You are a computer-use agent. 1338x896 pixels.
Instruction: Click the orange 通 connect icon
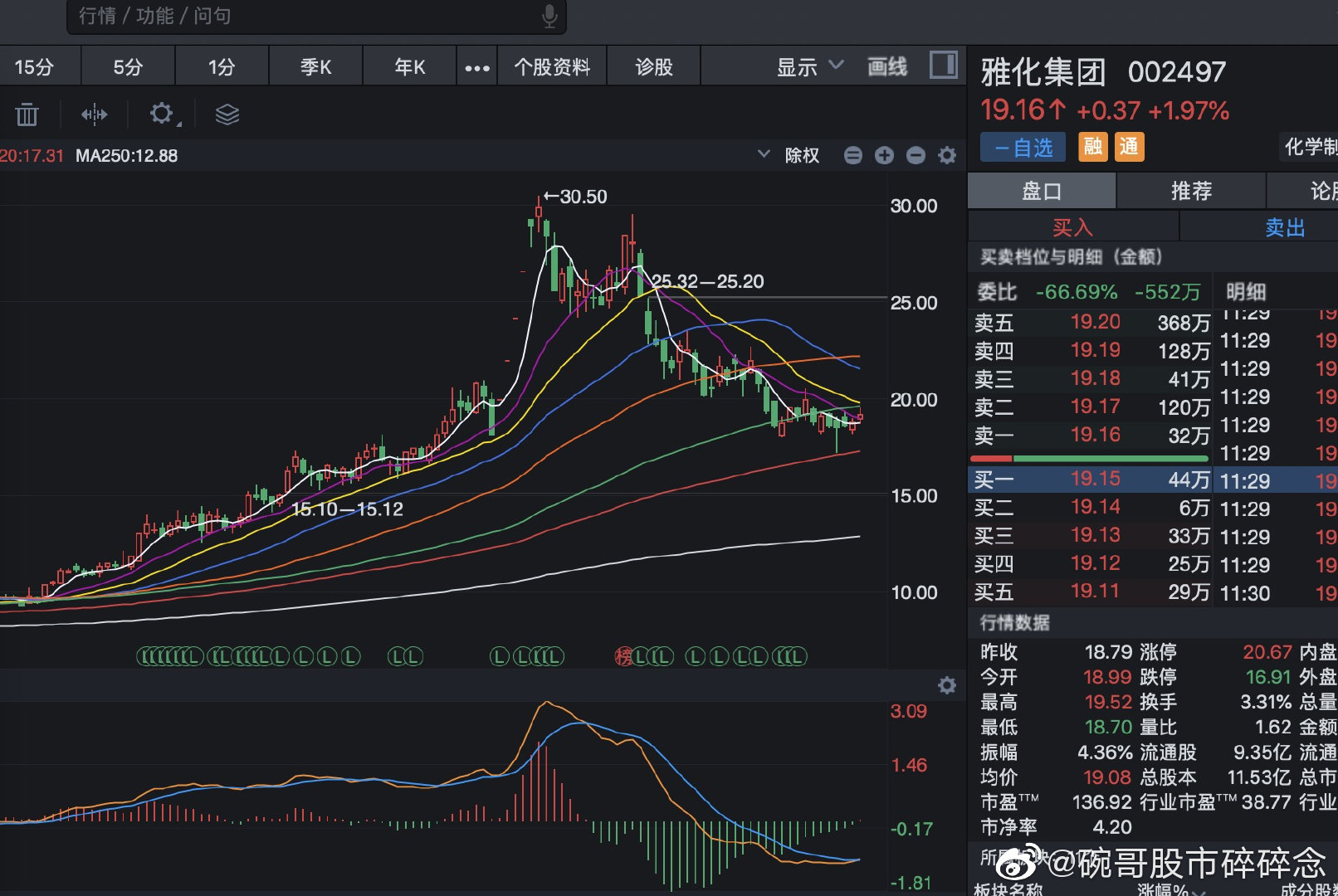[1129, 147]
